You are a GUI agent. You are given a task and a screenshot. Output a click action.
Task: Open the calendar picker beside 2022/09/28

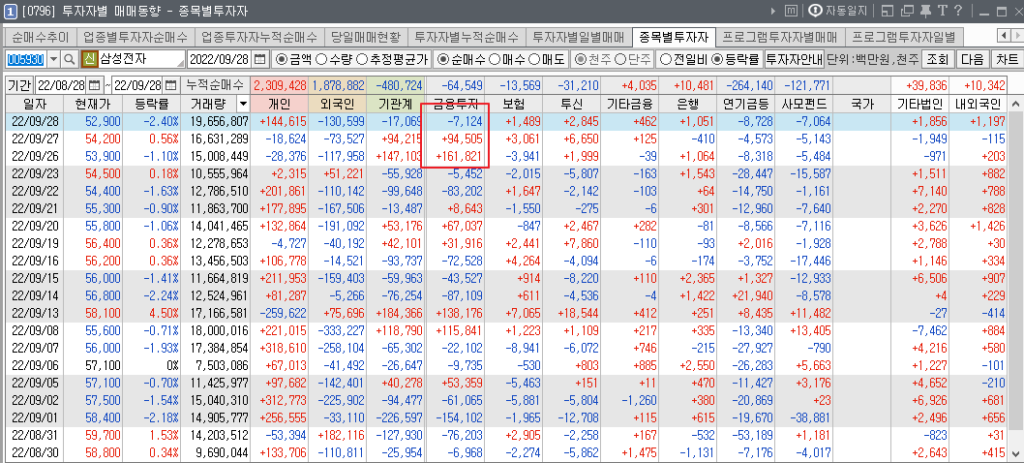pos(260,60)
